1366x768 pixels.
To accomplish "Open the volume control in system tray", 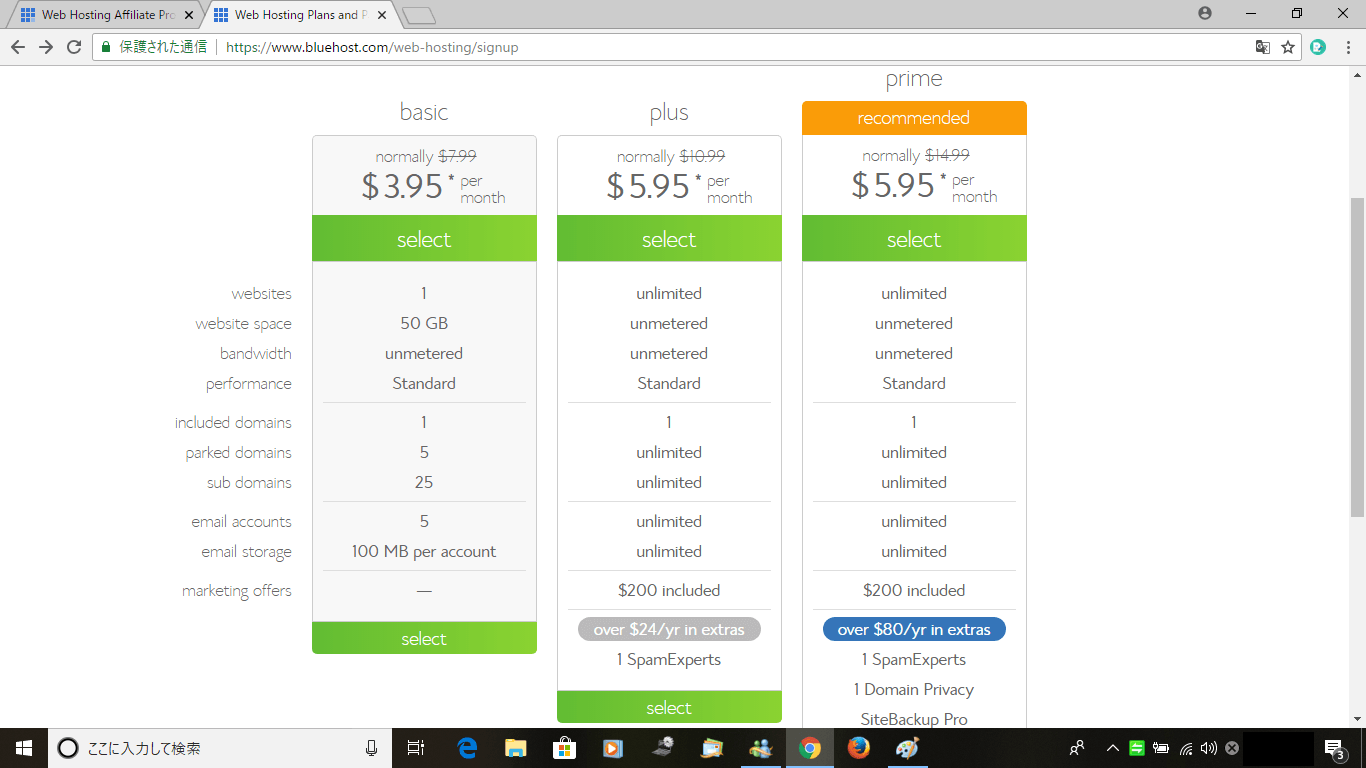I will [x=1209, y=748].
